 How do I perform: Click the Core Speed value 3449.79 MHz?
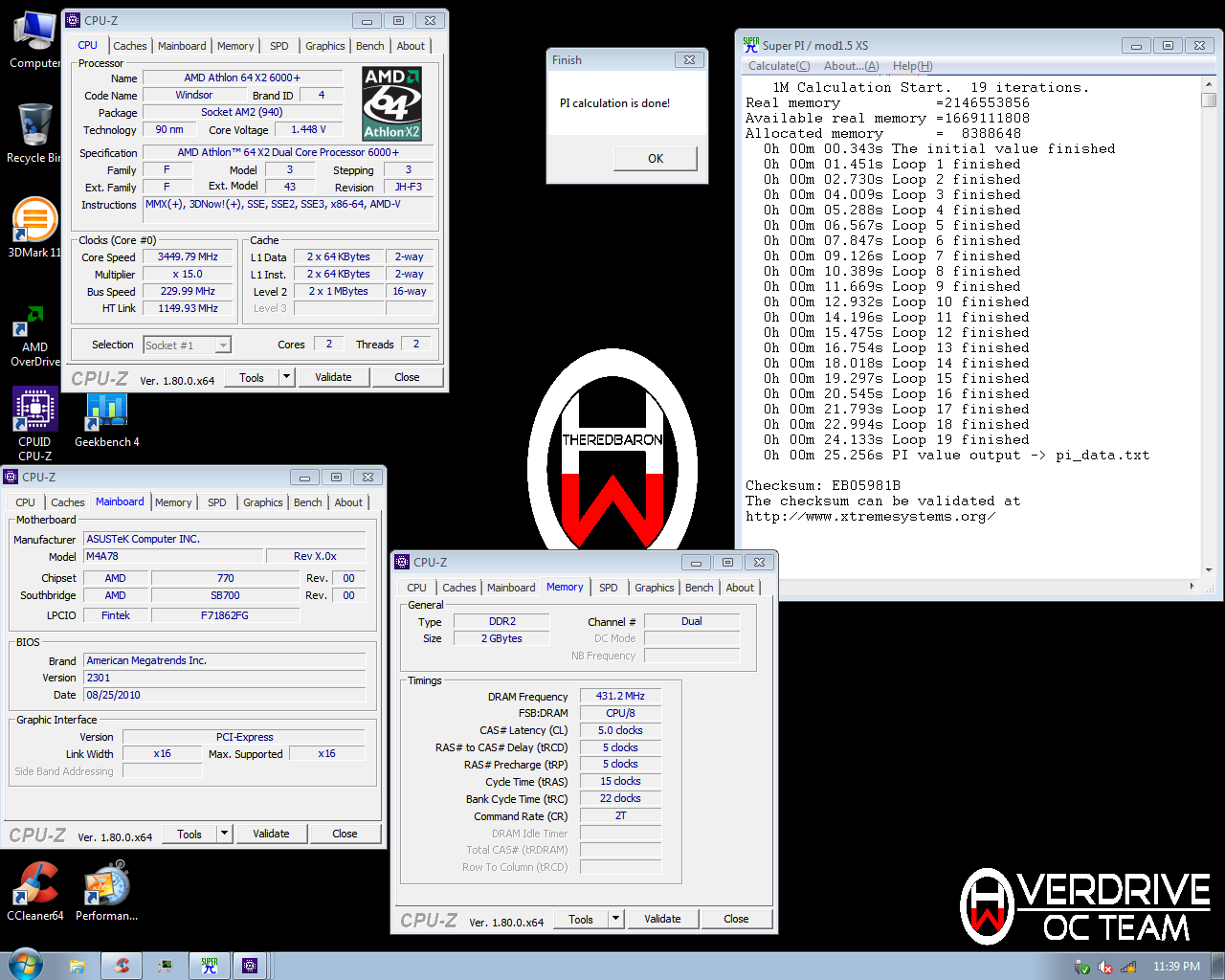189,256
